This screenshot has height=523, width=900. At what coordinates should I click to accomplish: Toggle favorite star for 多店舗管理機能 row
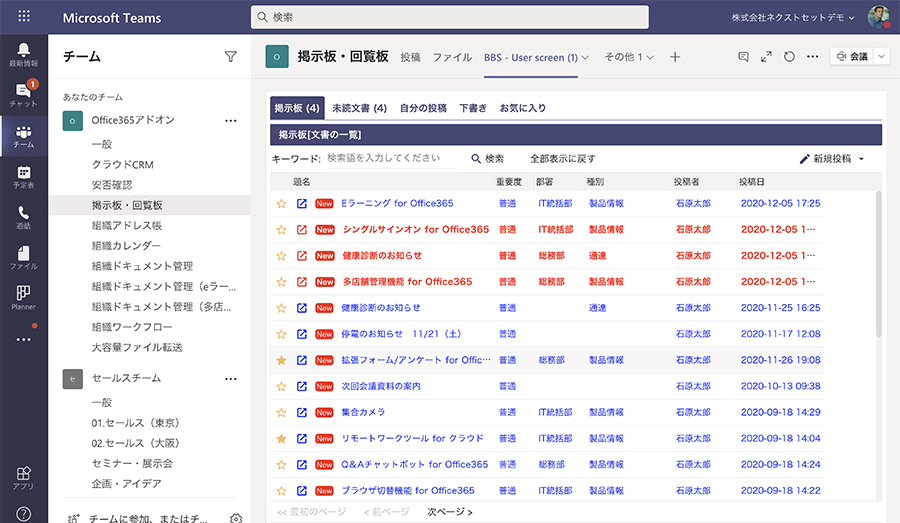coord(281,282)
